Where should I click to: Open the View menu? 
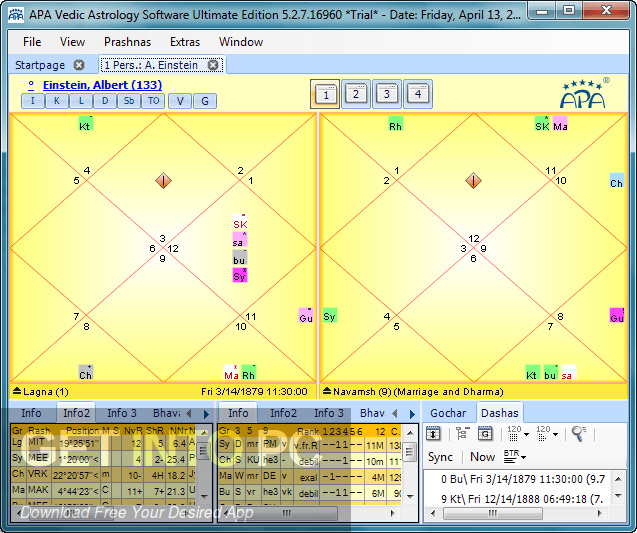(72, 42)
